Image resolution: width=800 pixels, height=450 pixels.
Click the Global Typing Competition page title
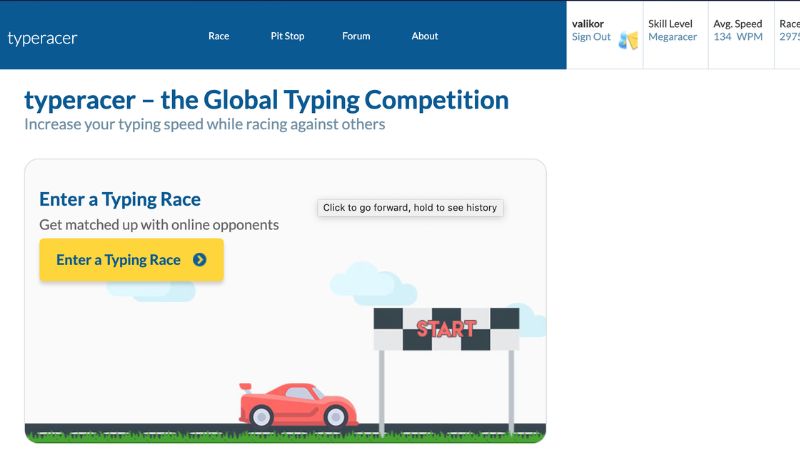266,100
